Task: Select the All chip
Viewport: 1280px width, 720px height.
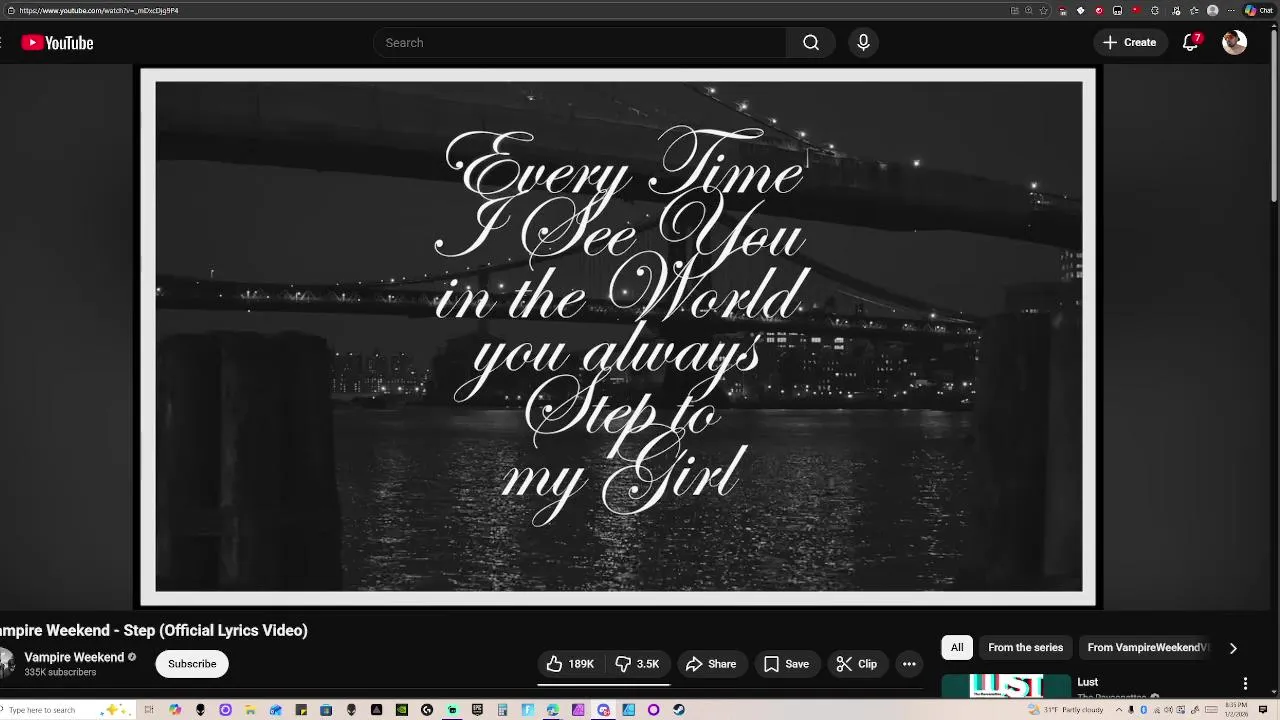Action: coord(957,647)
